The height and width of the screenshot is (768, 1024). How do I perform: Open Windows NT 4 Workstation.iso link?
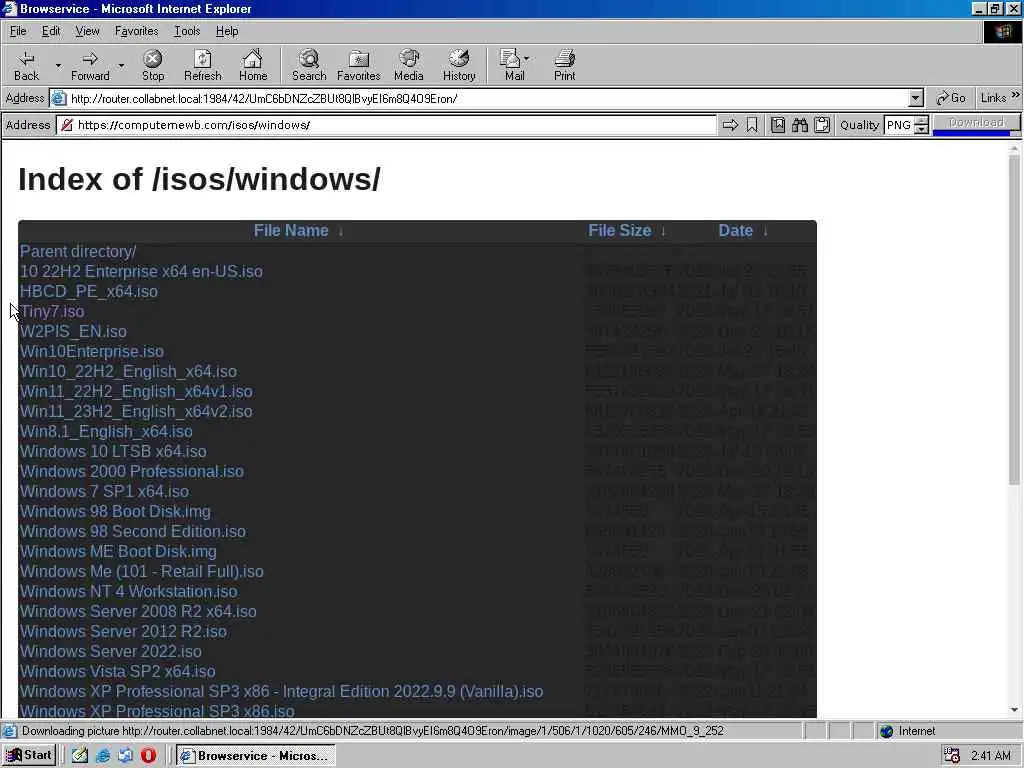point(128,592)
